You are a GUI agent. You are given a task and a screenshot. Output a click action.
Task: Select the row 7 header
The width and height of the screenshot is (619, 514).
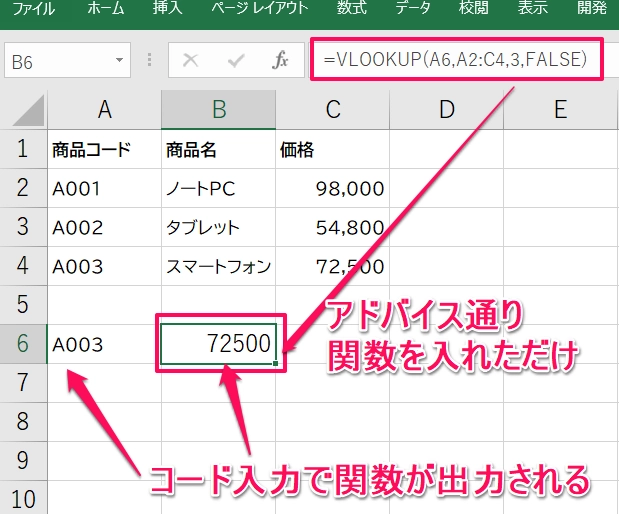(x=23, y=383)
